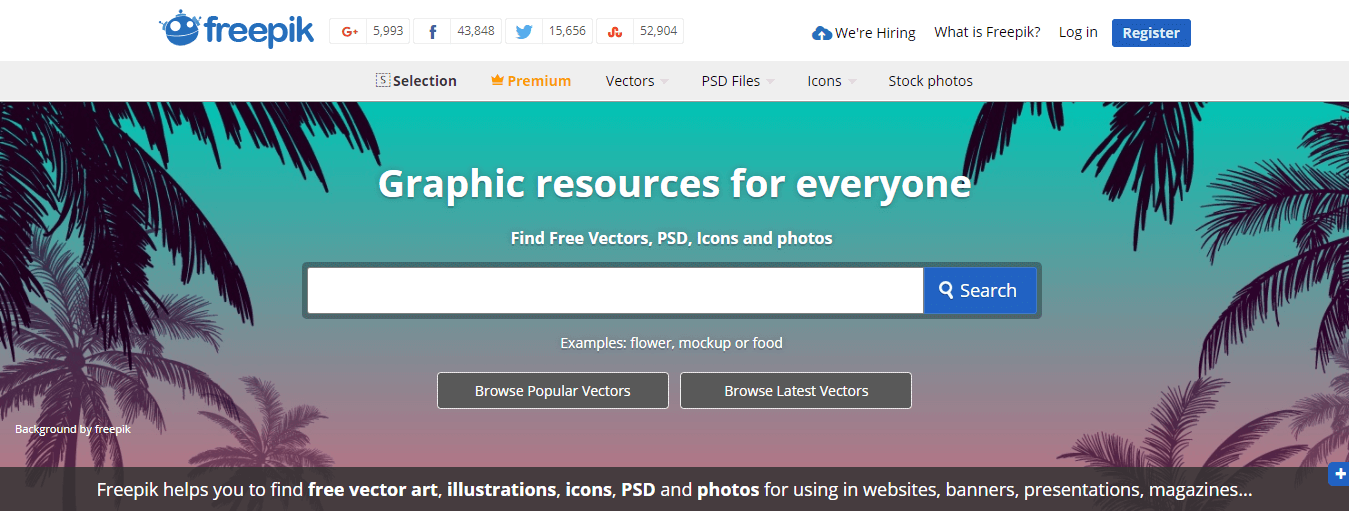The height and width of the screenshot is (511, 1349).
Task: Click the 5,993 Google Plus count
Action: pos(388,31)
